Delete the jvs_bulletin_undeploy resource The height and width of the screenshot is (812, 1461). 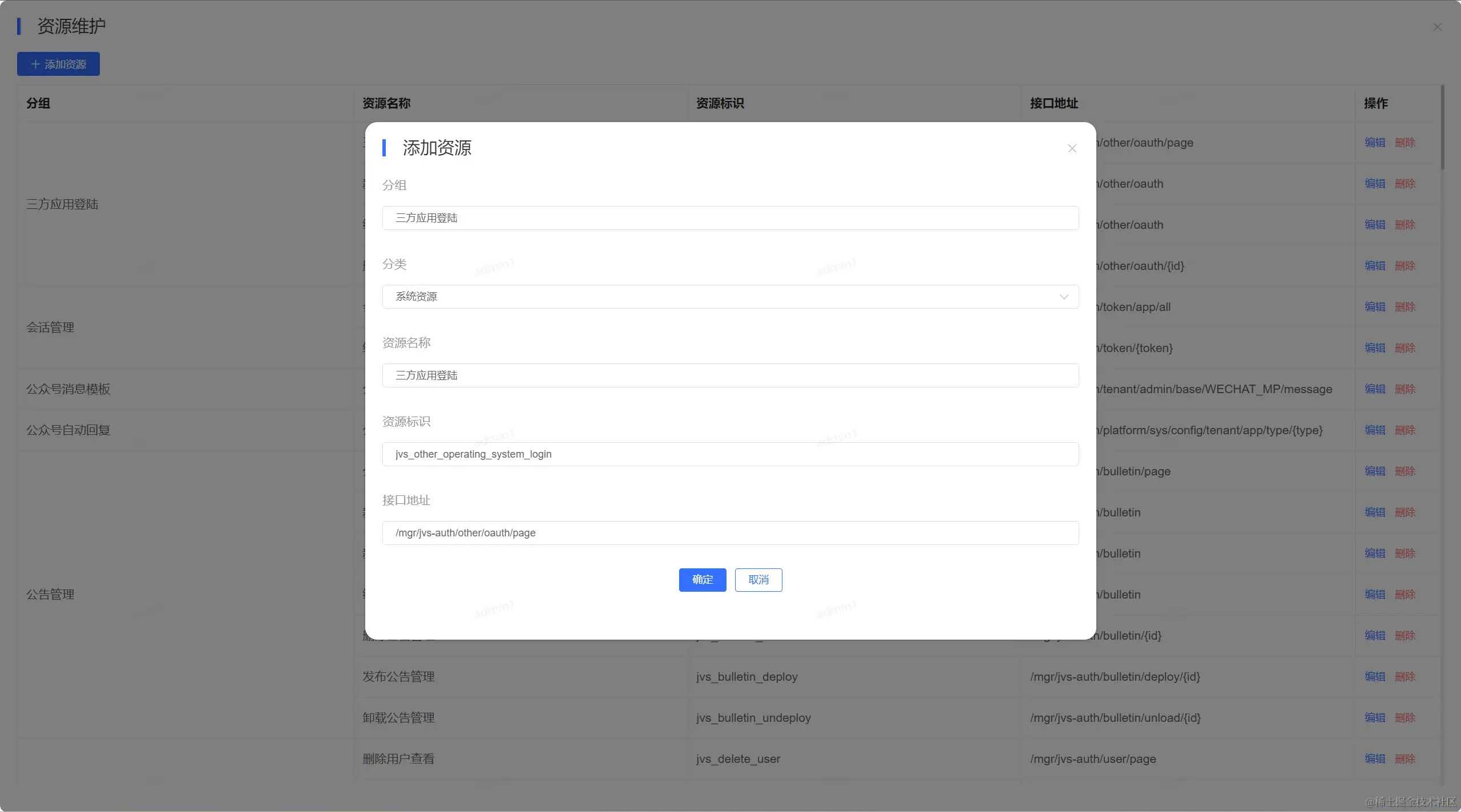point(1405,718)
